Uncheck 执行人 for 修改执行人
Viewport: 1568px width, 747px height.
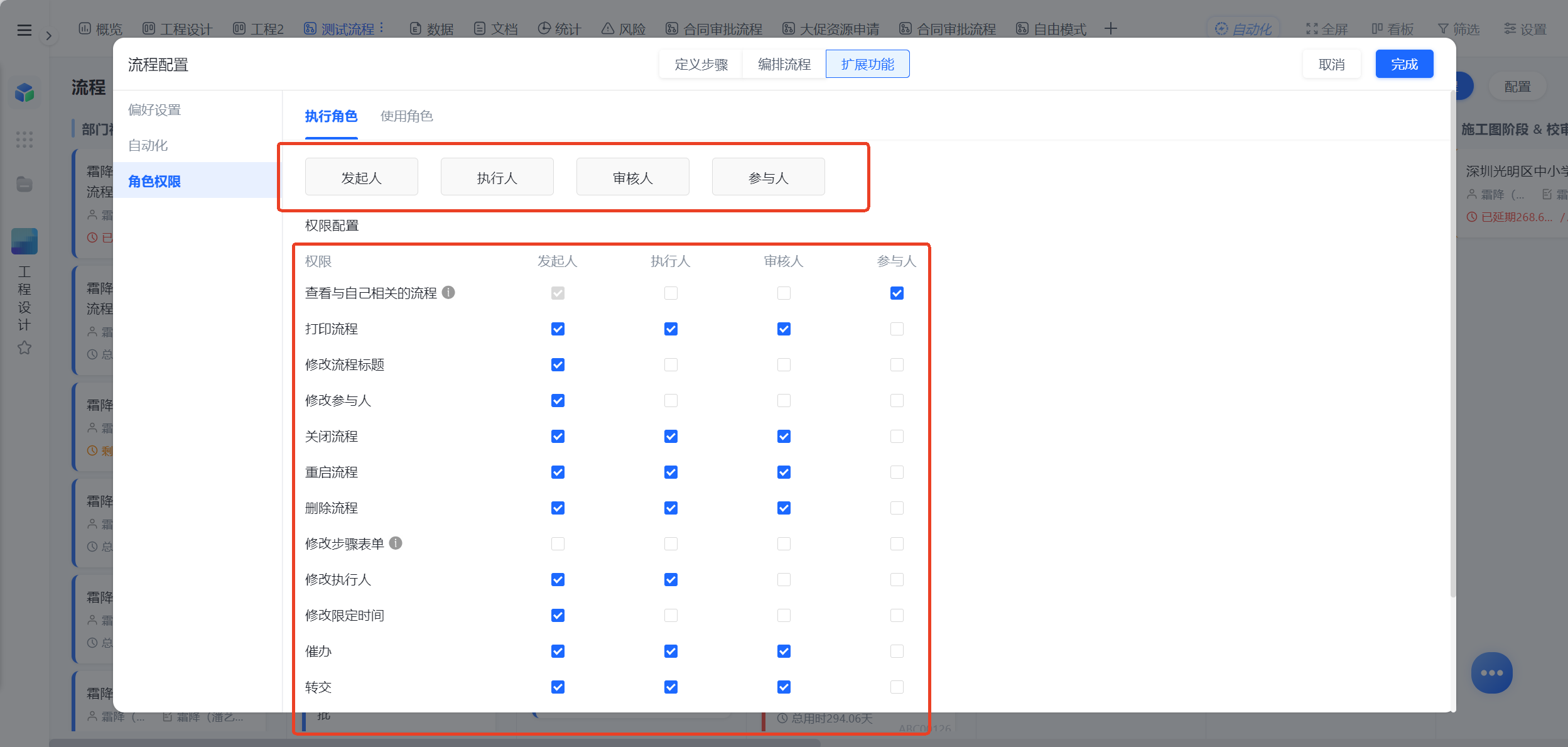pyautogui.click(x=671, y=580)
